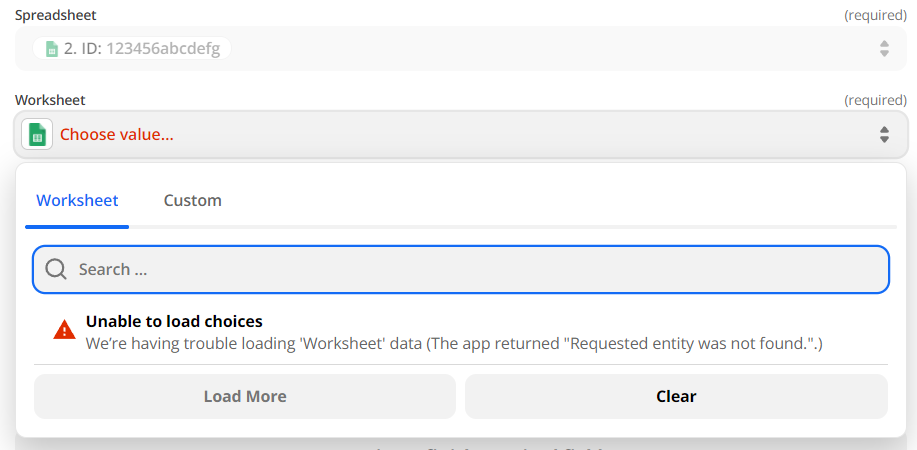Click '(required)' next to Spreadsheet

pos(875,15)
